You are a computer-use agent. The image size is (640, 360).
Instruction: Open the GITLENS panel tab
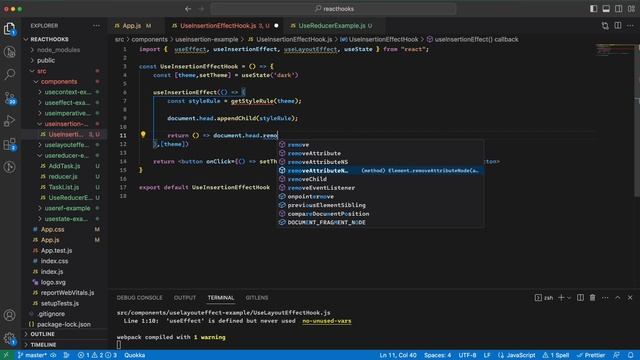pyautogui.click(x=257, y=298)
